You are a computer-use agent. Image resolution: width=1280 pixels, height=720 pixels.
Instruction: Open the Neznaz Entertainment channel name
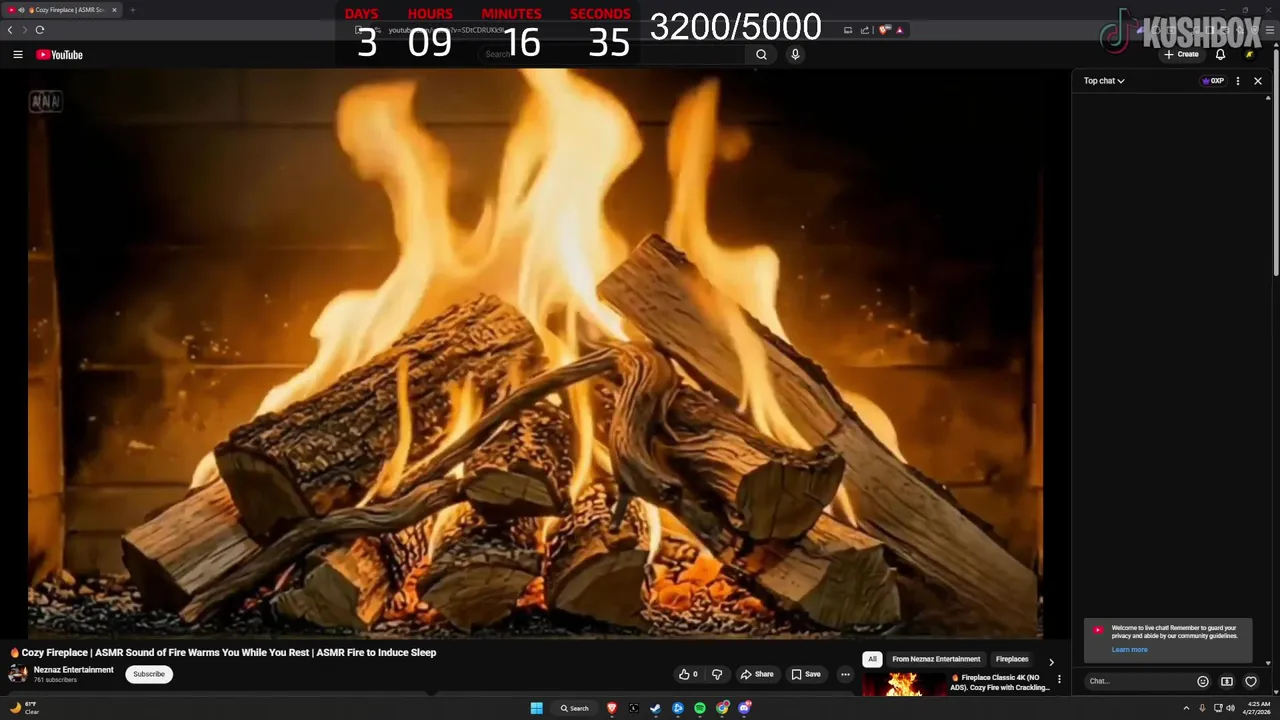[x=74, y=670]
